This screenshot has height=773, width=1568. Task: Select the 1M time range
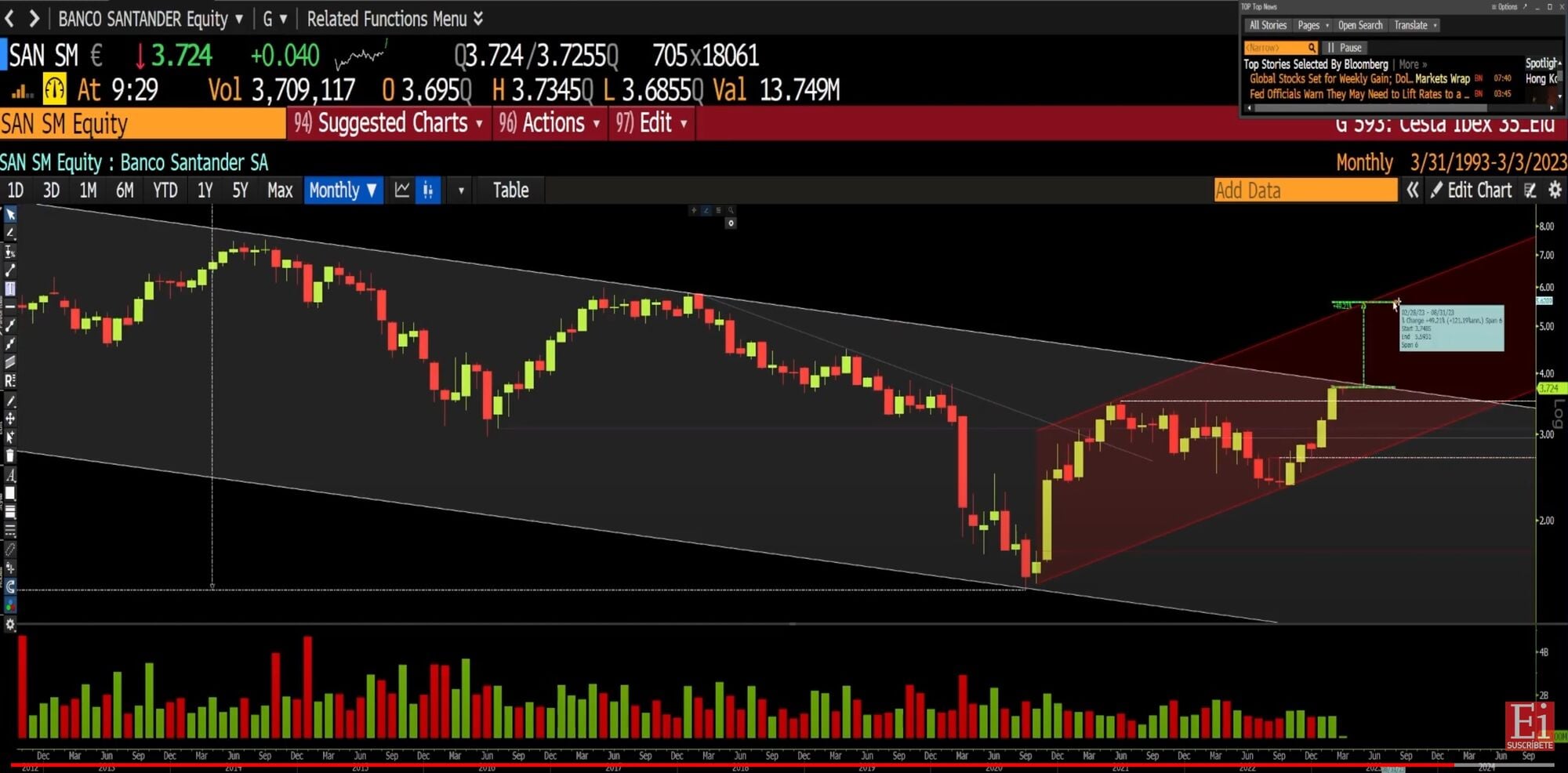(88, 191)
